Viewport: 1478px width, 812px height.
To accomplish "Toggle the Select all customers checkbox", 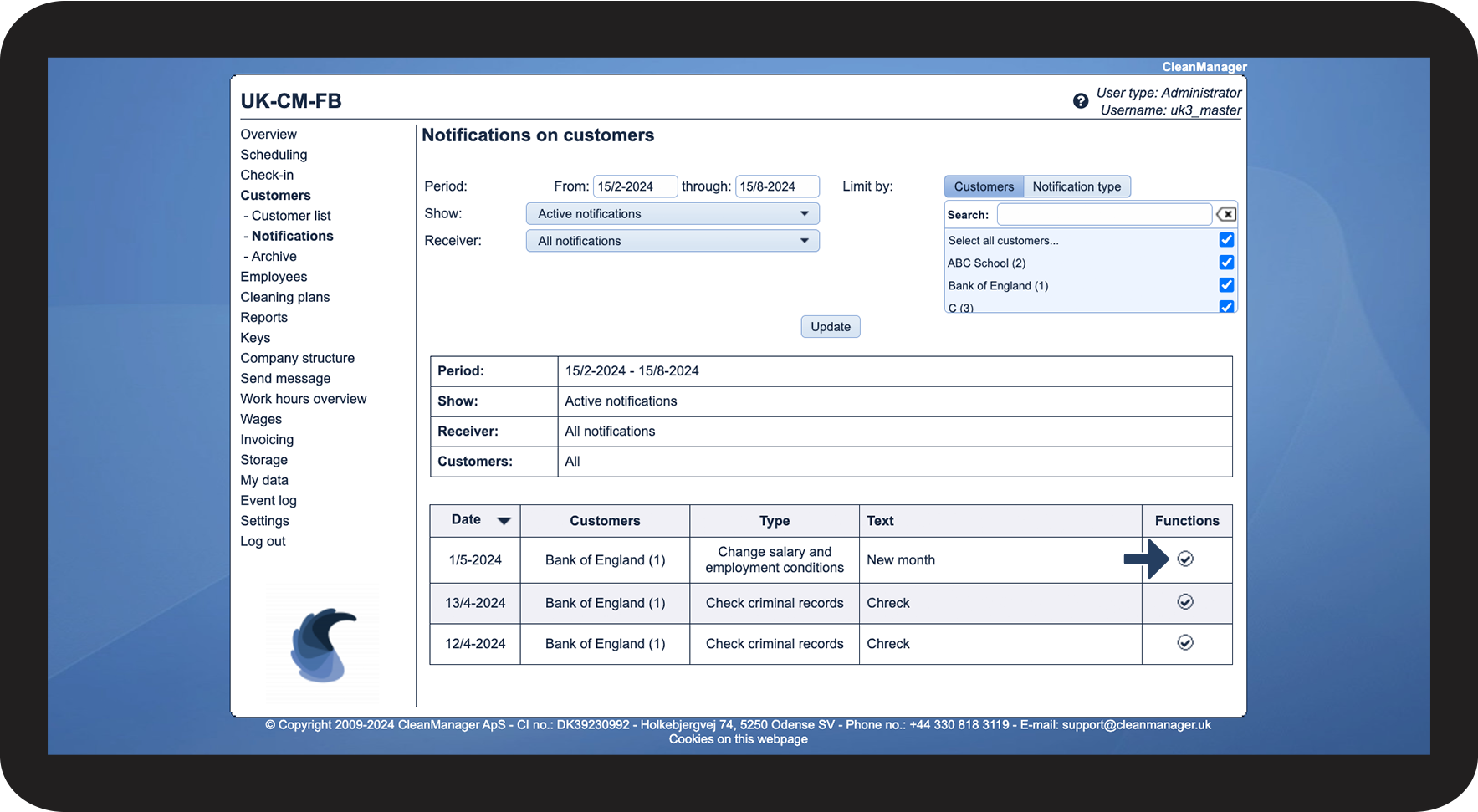I will (1226, 240).
